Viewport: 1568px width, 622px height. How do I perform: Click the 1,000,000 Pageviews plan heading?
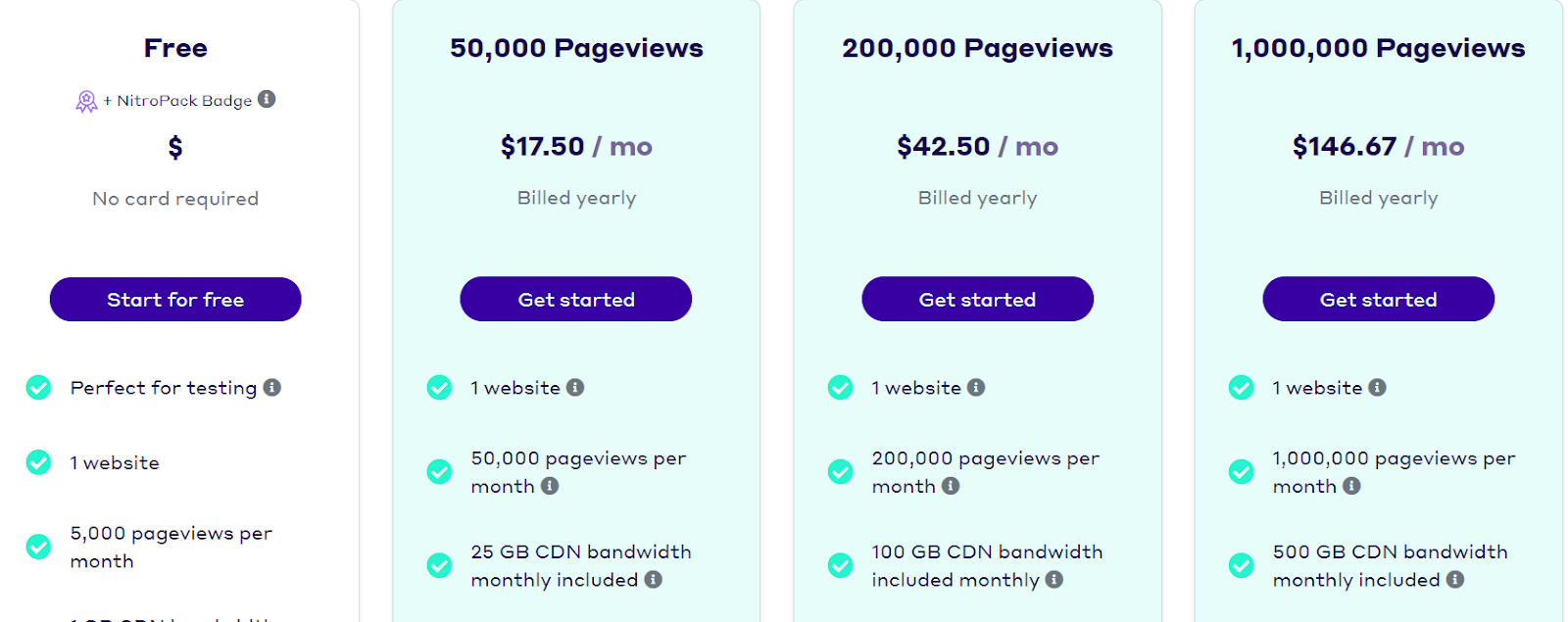tap(1378, 48)
